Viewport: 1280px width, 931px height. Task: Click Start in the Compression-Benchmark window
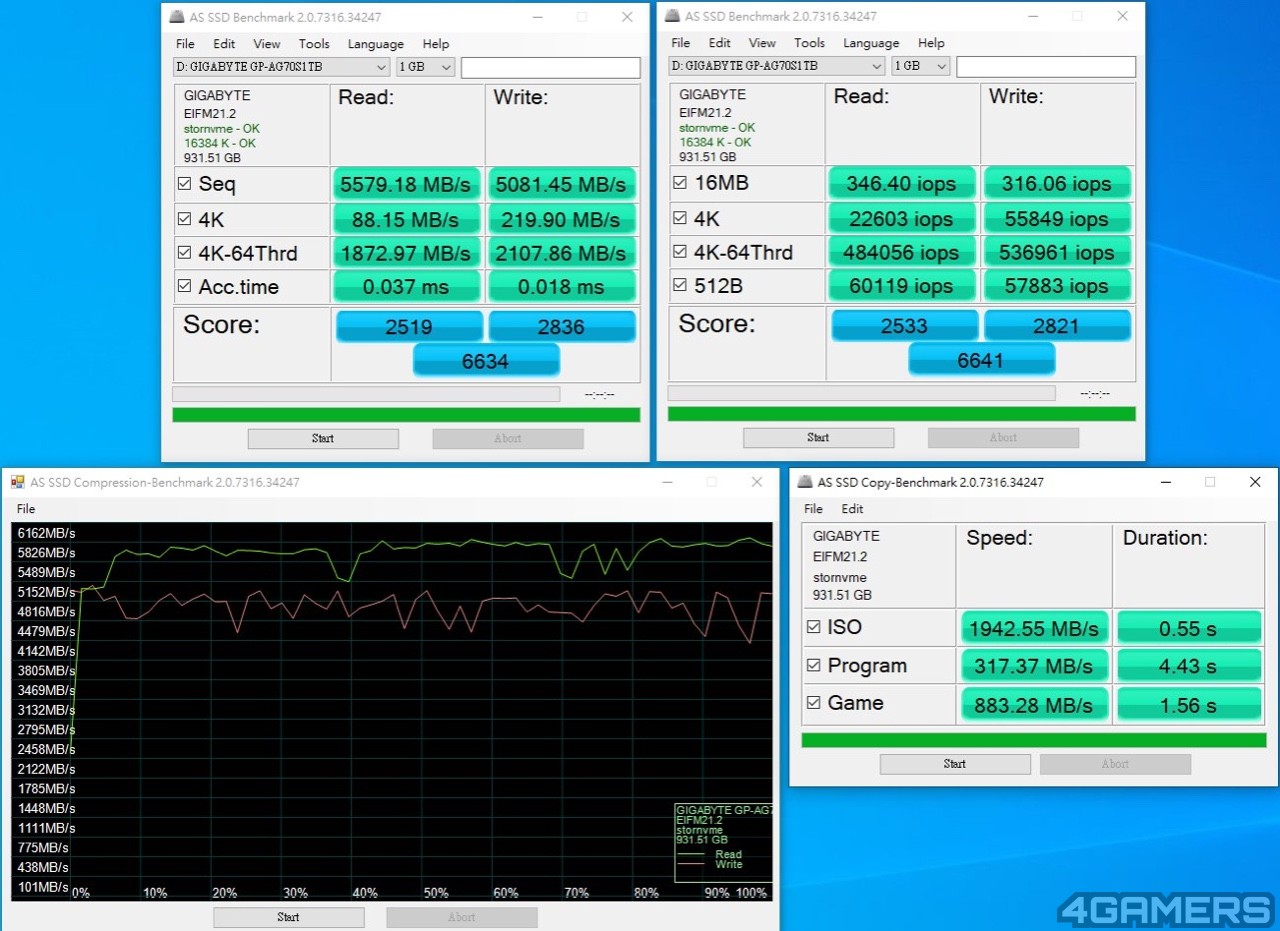(x=288, y=917)
